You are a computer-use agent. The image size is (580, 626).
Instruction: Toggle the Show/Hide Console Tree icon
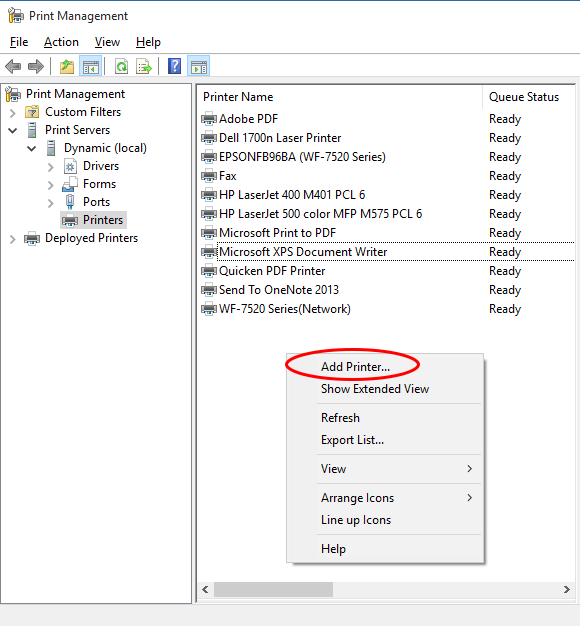pyautogui.click(x=91, y=66)
